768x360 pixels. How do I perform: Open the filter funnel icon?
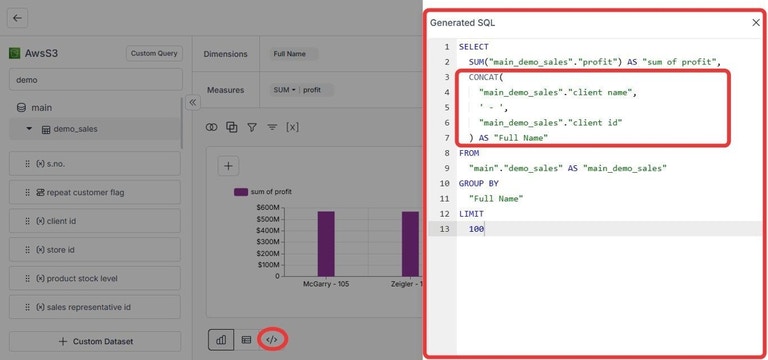(252, 127)
